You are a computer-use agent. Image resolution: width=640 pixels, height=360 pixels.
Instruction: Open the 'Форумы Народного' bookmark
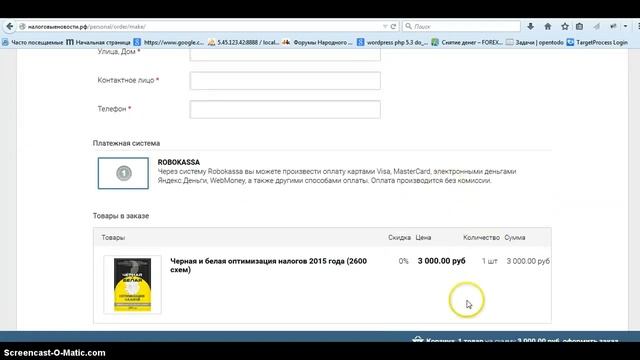coord(318,42)
